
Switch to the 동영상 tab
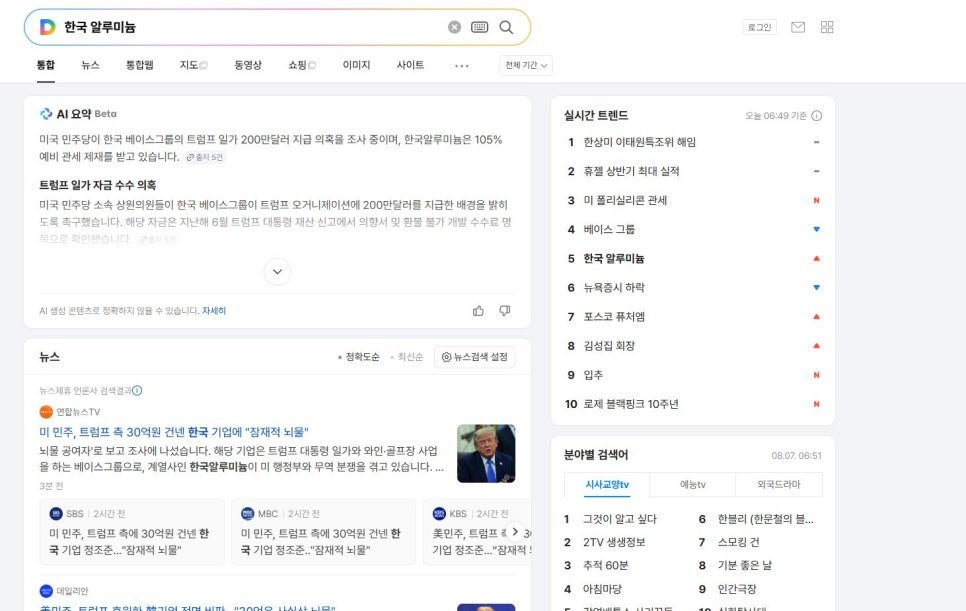pyautogui.click(x=248, y=65)
